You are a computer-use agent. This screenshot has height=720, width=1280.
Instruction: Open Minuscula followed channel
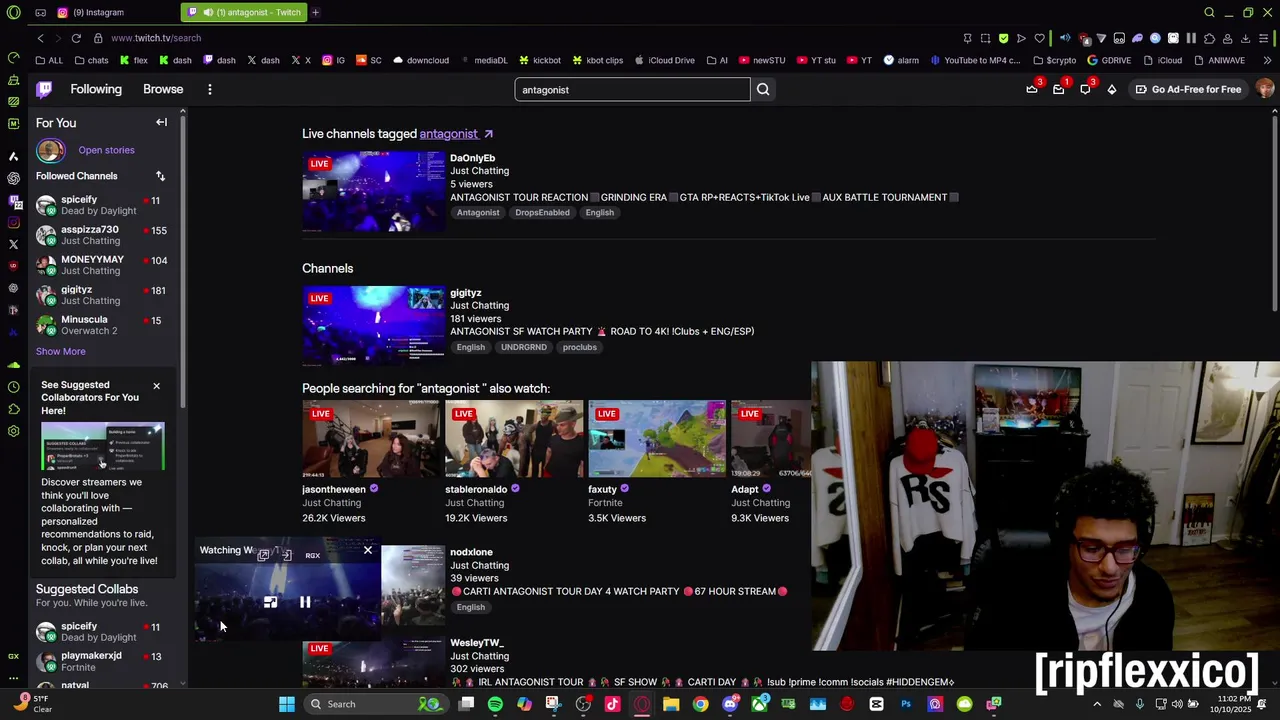[100, 325]
